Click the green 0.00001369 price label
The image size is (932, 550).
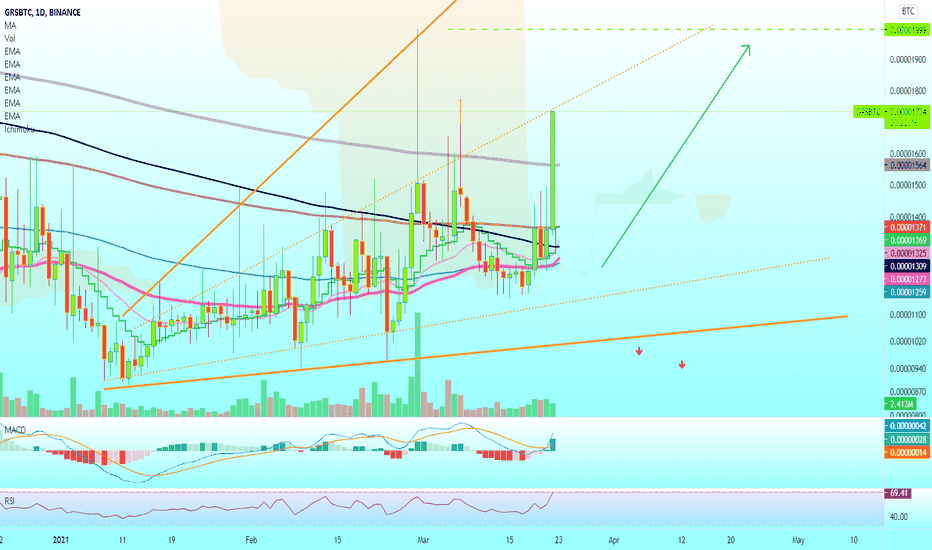pyautogui.click(x=906, y=240)
